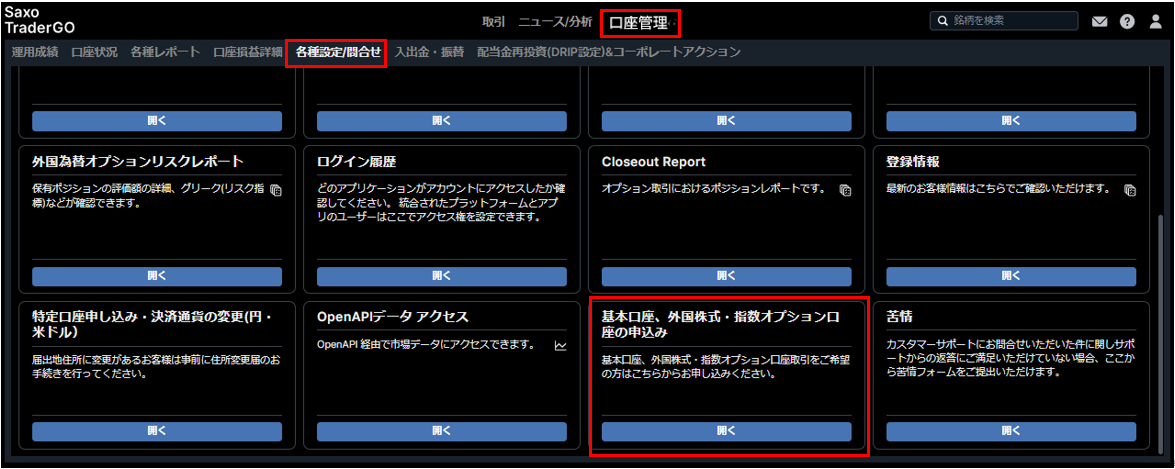Open the 口座損益詳細 tab

pyautogui.click(x=248, y=52)
